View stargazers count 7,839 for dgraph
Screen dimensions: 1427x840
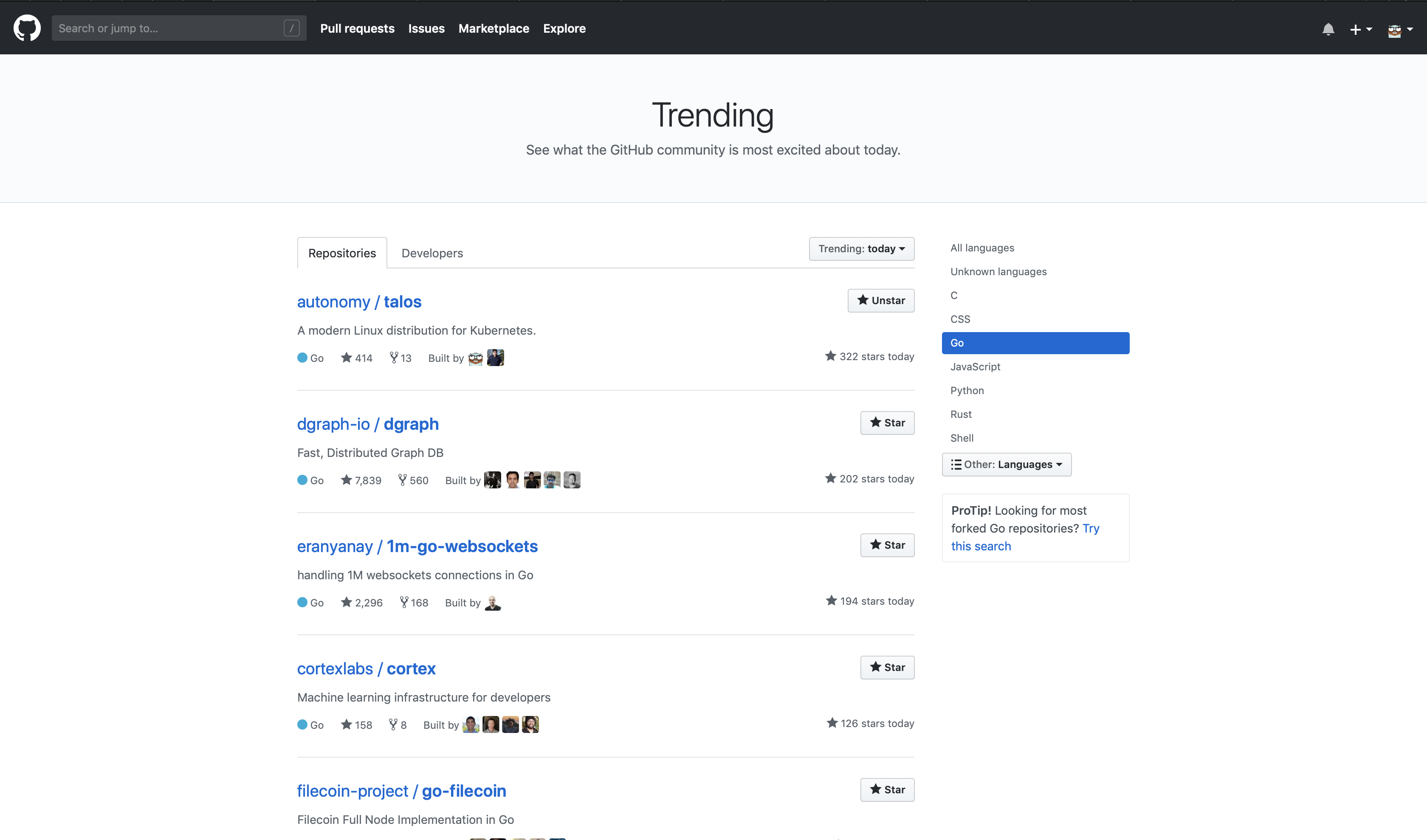click(x=361, y=480)
